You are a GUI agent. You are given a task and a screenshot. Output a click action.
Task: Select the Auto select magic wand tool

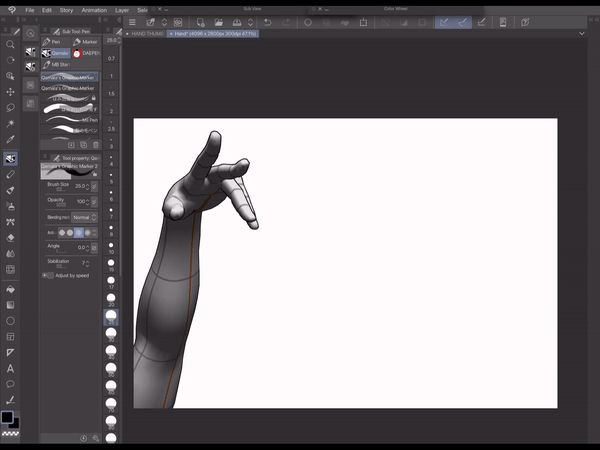click(10, 123)
